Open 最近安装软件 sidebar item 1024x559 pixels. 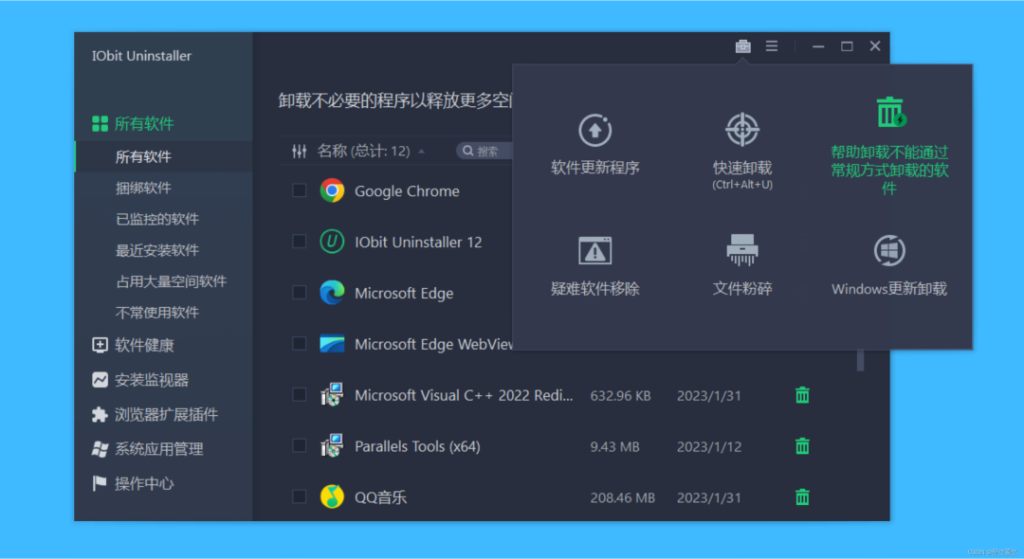tap(157, 250)
